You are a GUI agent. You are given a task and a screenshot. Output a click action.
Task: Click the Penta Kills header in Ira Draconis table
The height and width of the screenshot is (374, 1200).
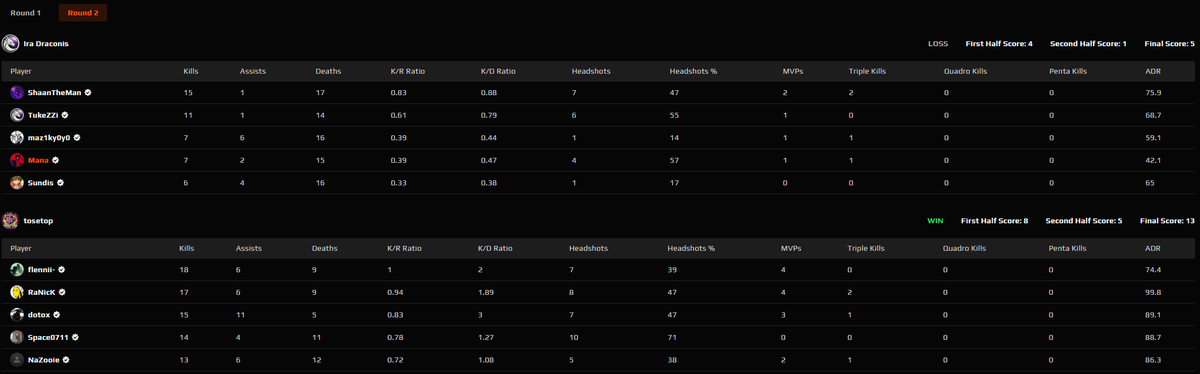1068,71
